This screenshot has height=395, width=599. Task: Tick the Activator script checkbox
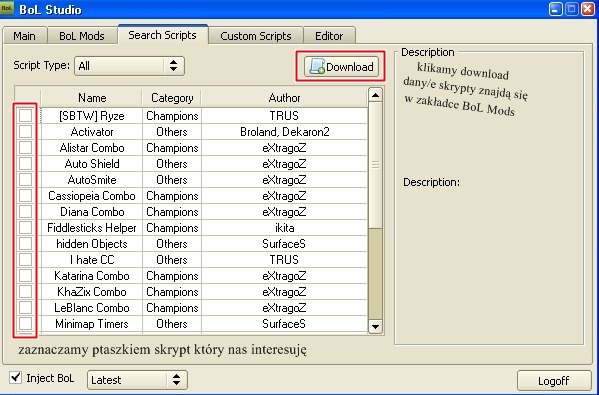click(26, 131)
